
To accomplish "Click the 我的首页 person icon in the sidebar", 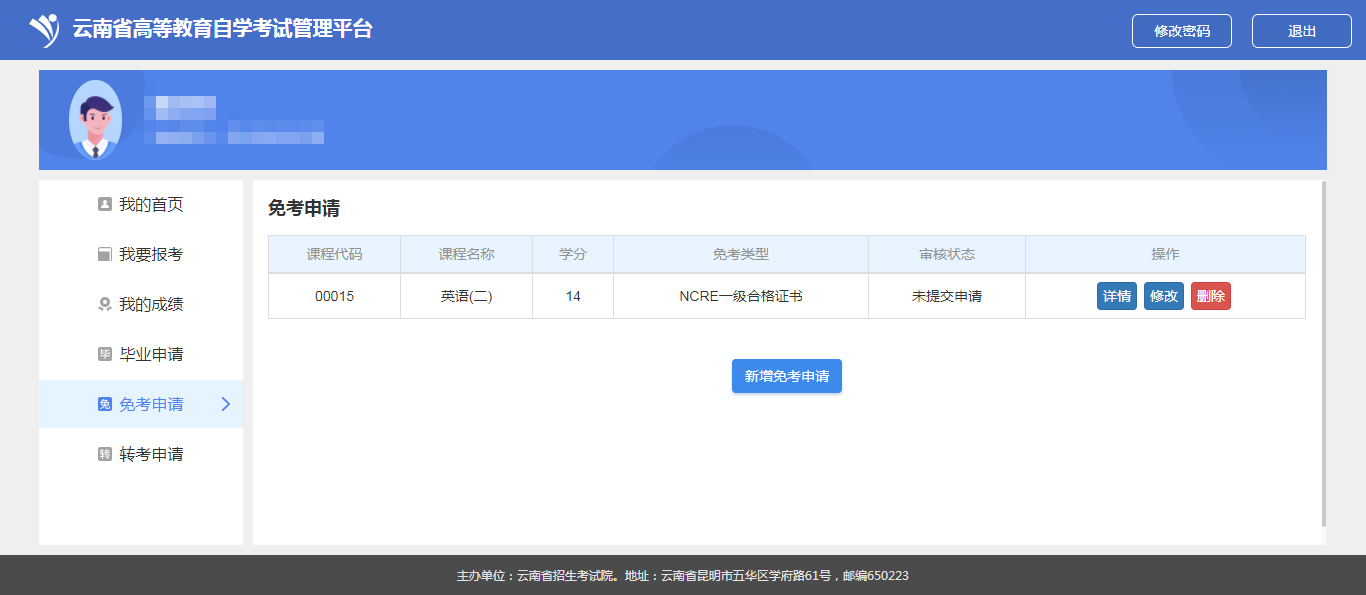I will (x=105, y=205).
